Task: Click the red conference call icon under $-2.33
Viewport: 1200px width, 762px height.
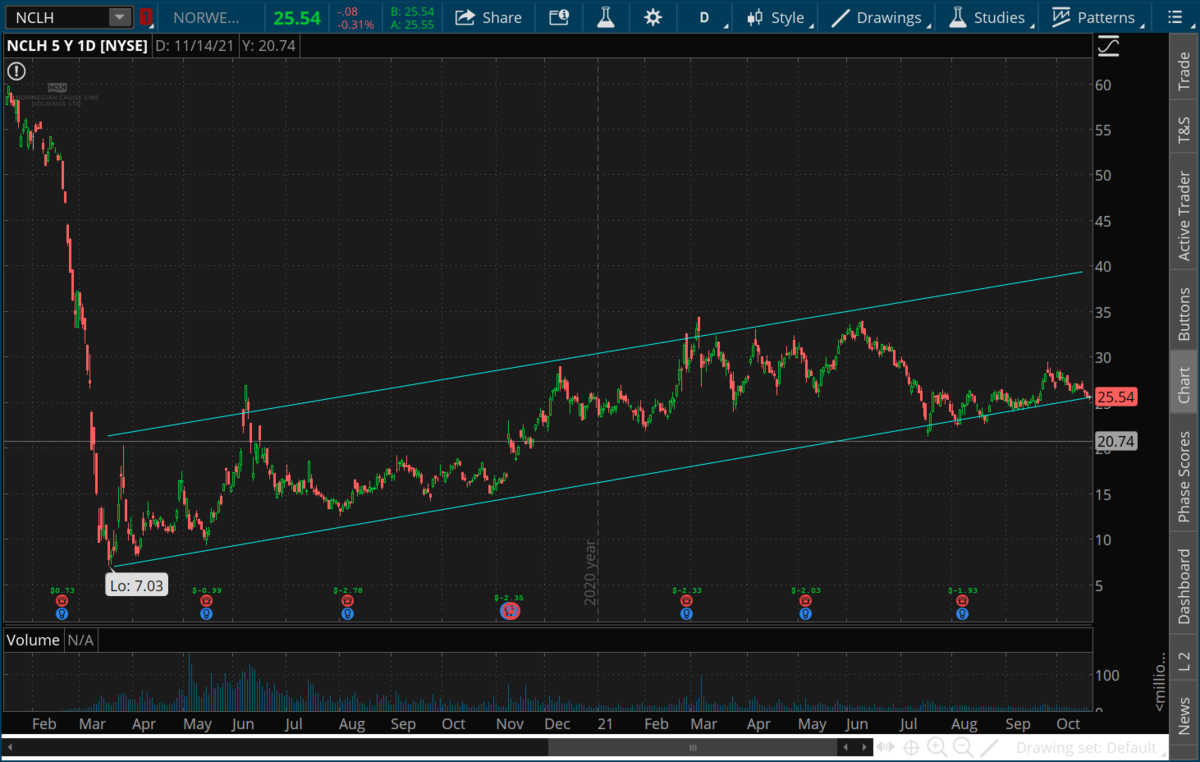Action: (x=686, y=602)
